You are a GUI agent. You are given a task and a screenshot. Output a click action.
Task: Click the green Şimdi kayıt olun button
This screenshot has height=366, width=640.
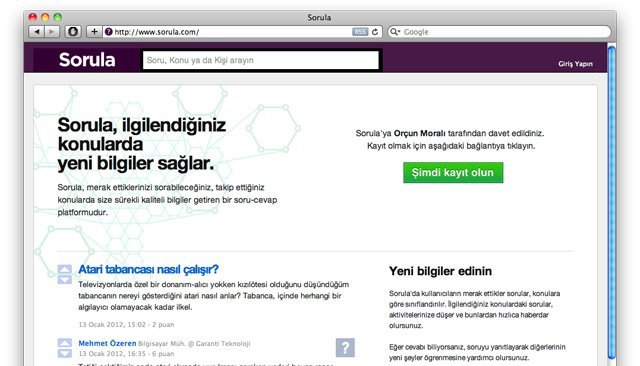(453, 173)
